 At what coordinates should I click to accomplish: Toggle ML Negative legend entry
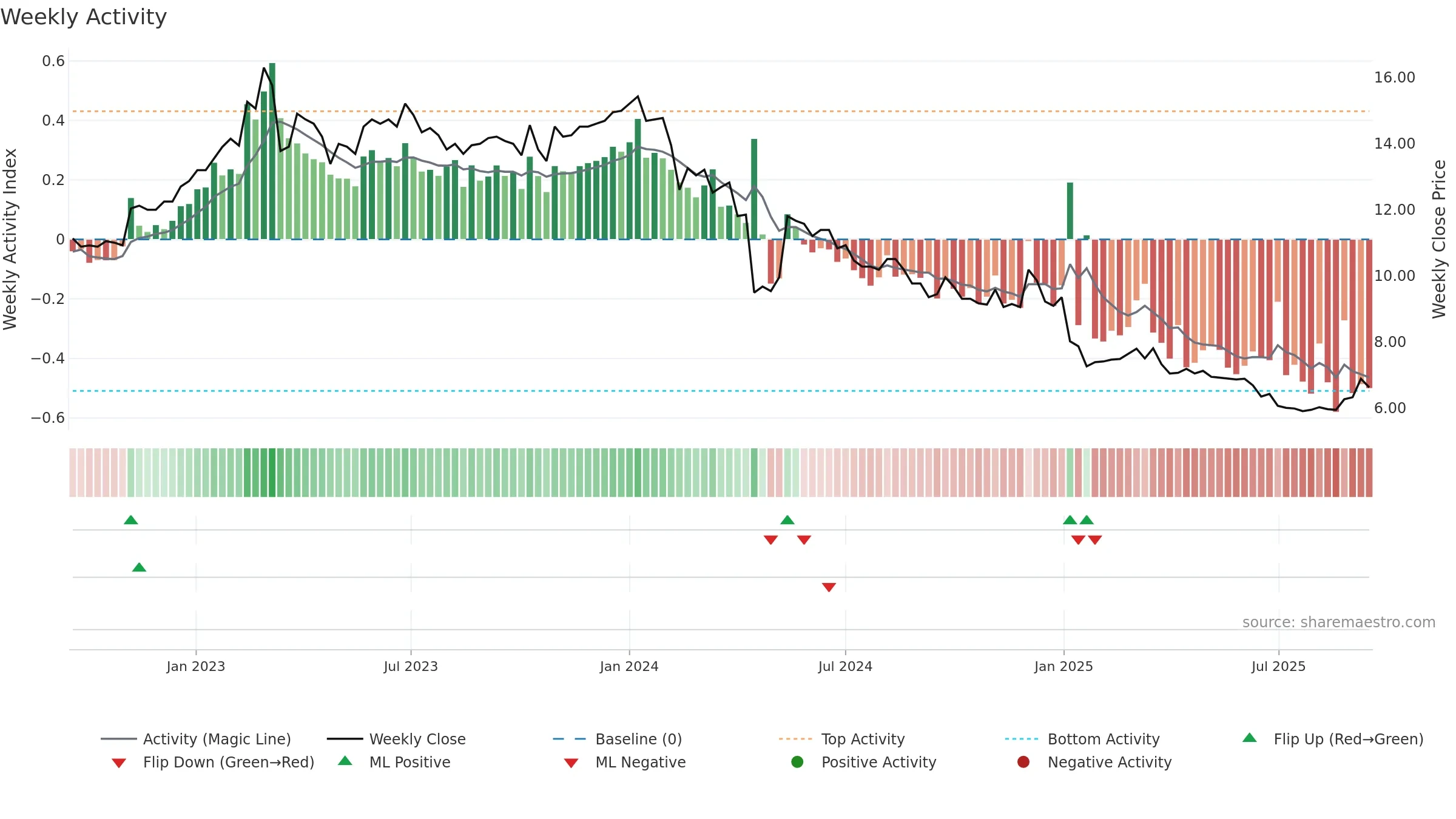coord(625,762)
